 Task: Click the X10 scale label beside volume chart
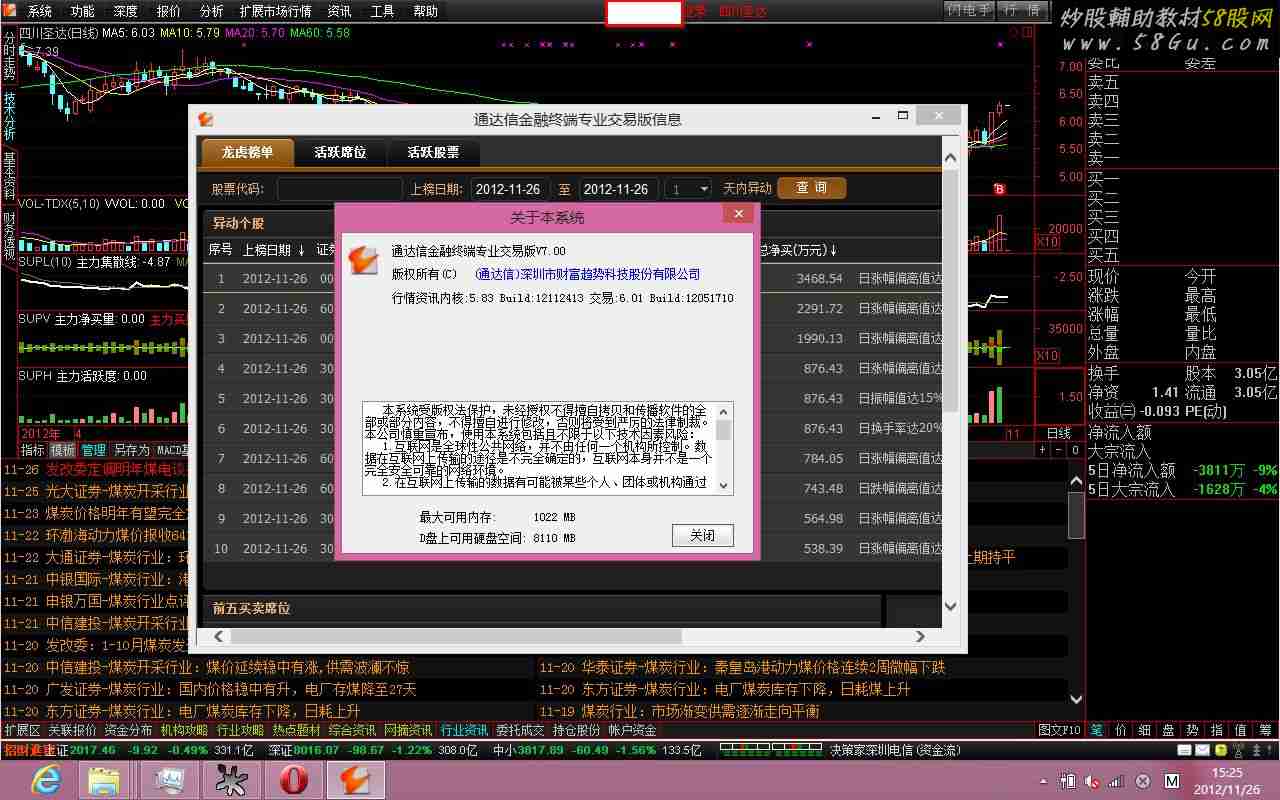click(x=1047, y=242)
